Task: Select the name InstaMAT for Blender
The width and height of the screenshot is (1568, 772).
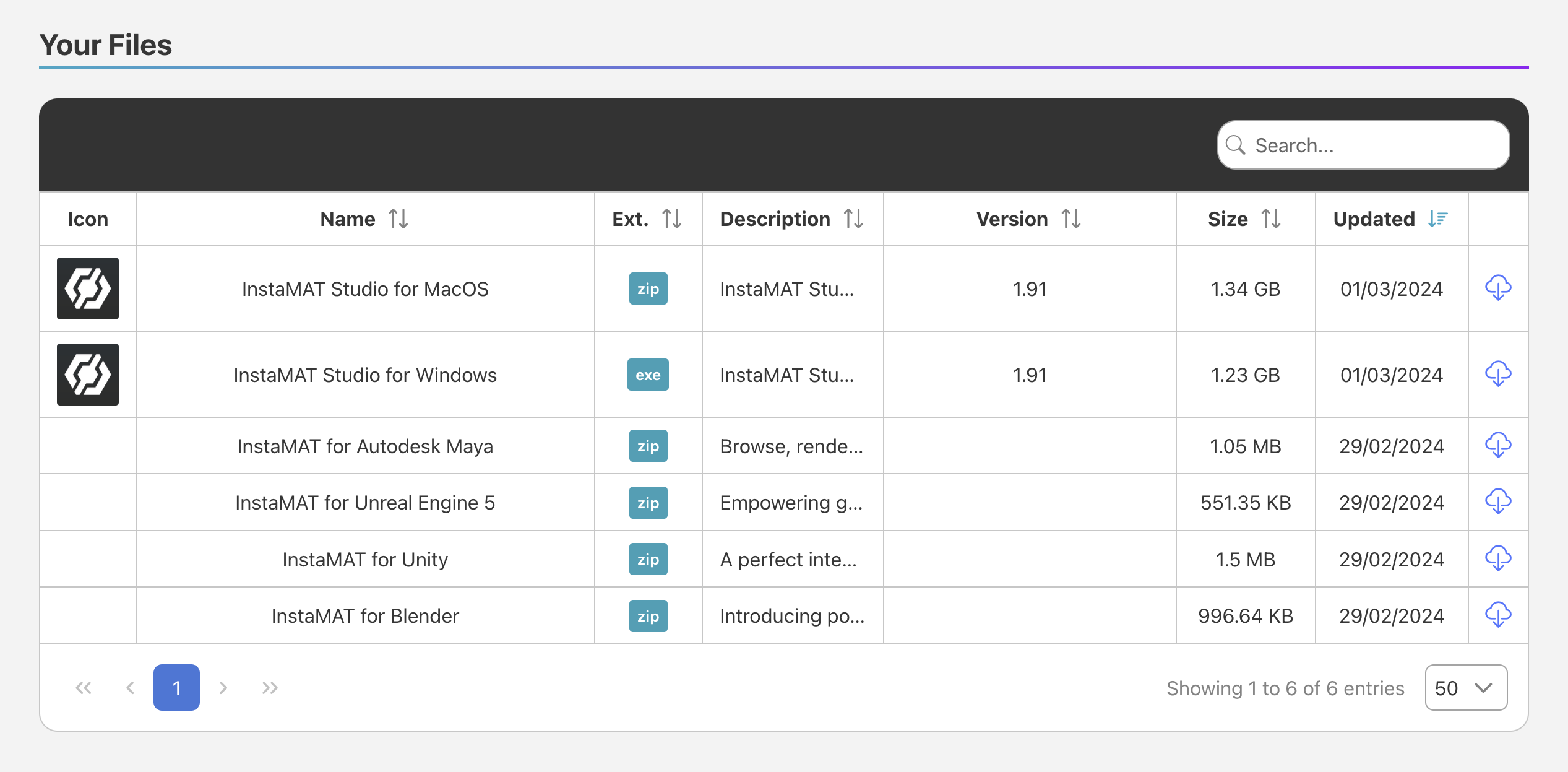Action: 365,616
